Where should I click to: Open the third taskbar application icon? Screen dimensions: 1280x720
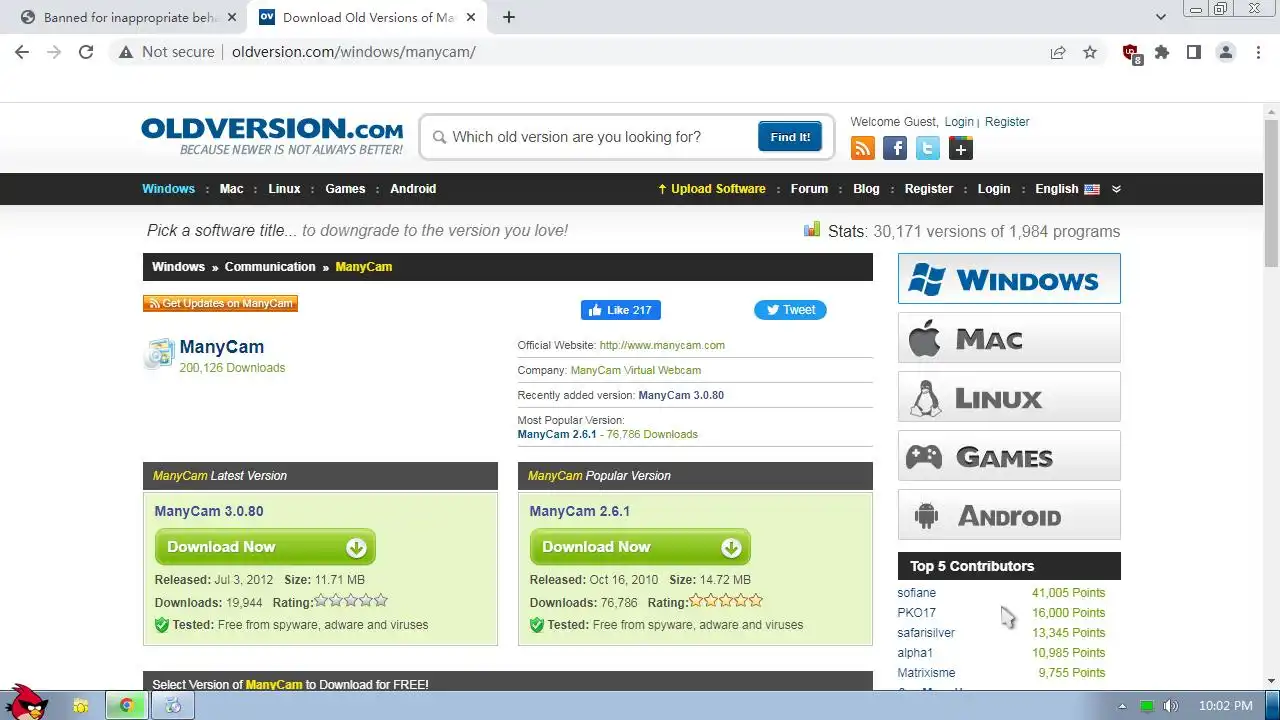tap(173, 706)
